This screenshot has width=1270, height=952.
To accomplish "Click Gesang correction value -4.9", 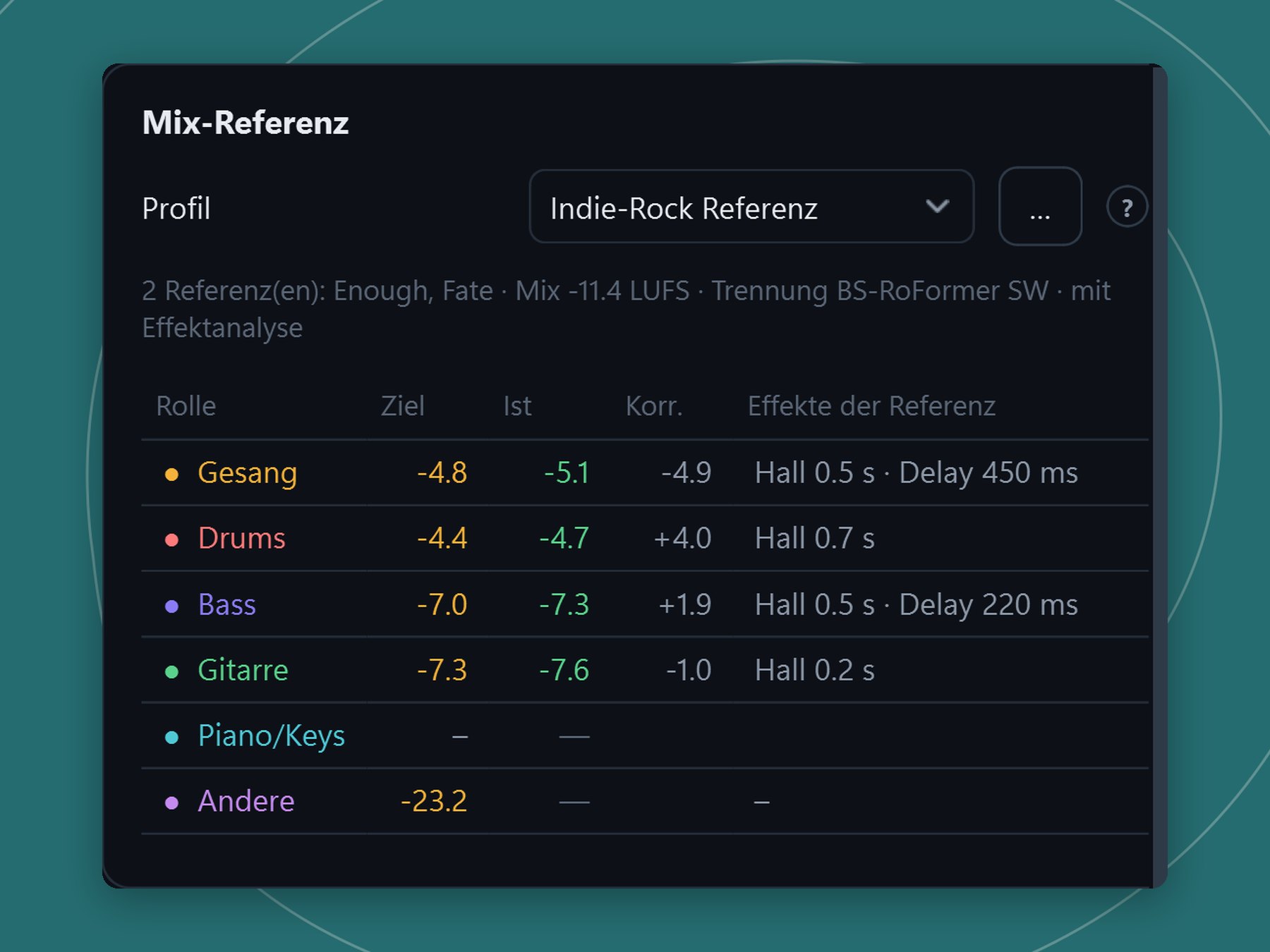I will click(x=686, y=473).
